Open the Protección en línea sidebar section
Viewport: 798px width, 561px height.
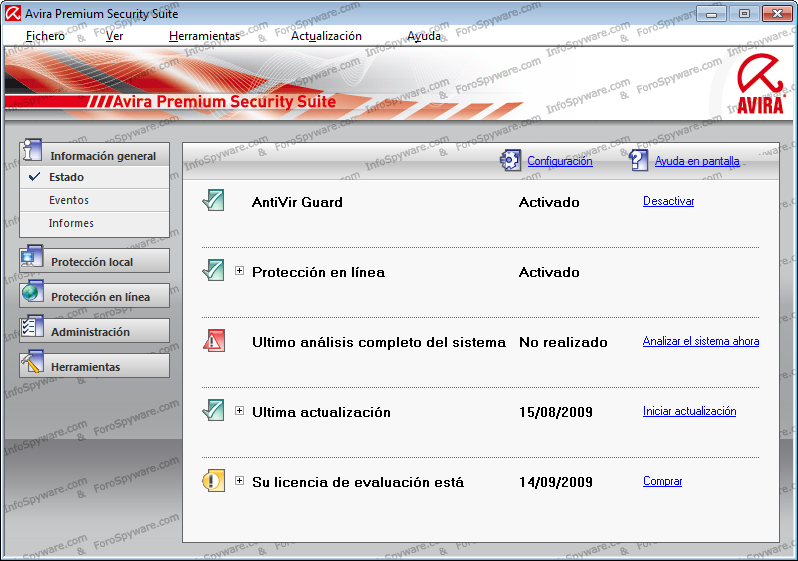coord(94,296)
